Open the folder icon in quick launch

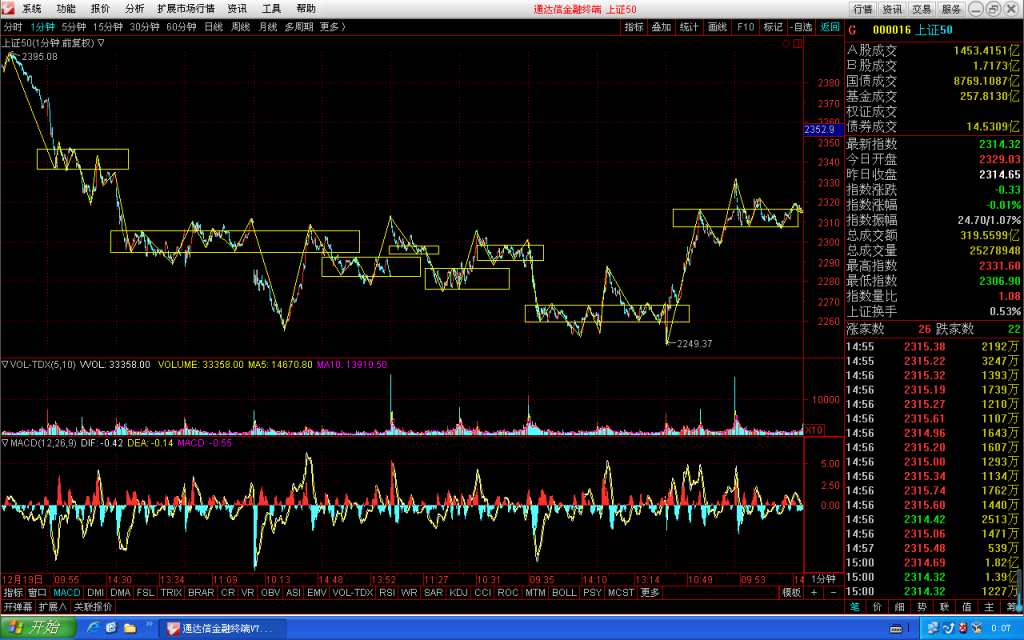(130, 628)
